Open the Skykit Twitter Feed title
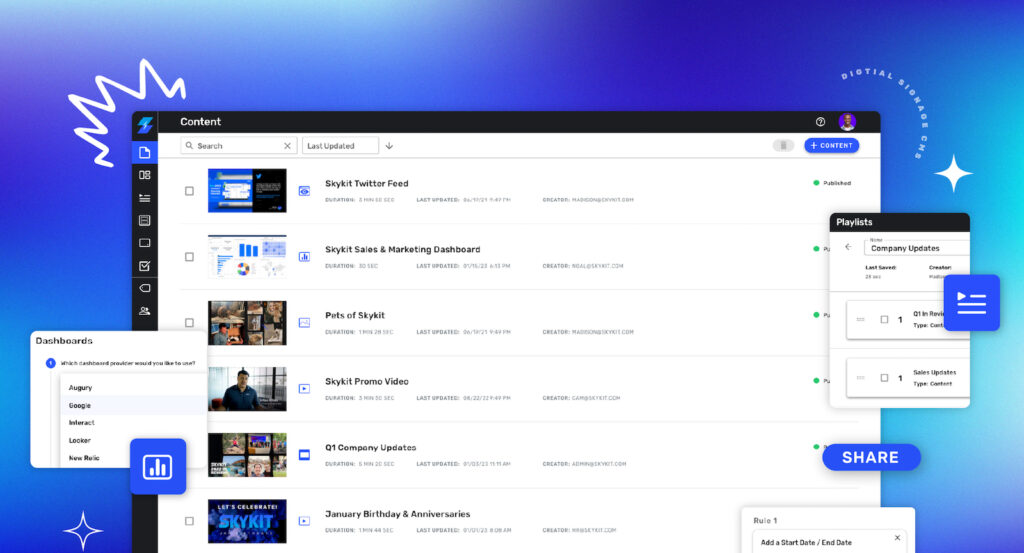This screenshot has height=553, width=1024. pos(367,183)
